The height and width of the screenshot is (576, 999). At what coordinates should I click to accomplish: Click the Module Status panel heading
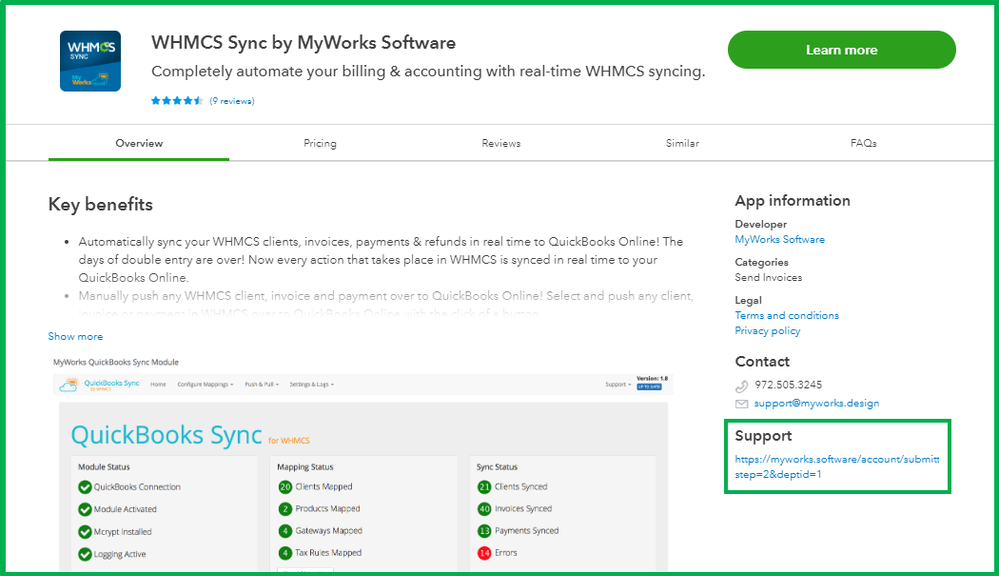click(104, 467)
